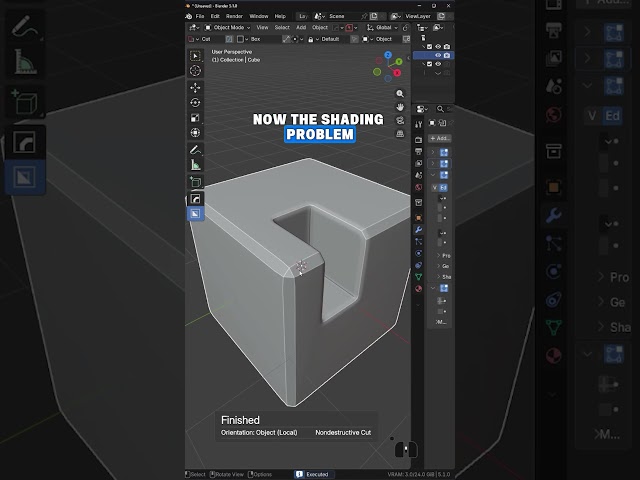640x480 pixels.
Task: Open the viewport Add menu
Action: [301, 28]
